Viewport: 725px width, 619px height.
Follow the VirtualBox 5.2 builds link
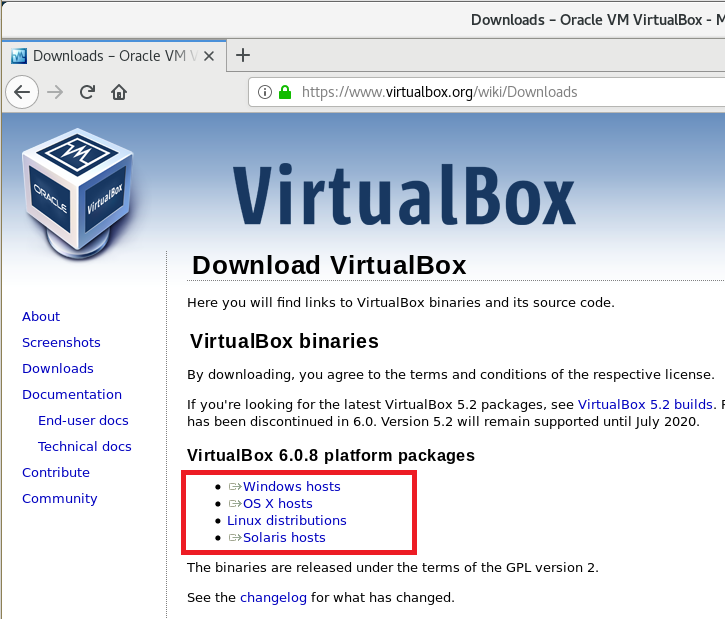pyautogui.click(x=645, y=404)
